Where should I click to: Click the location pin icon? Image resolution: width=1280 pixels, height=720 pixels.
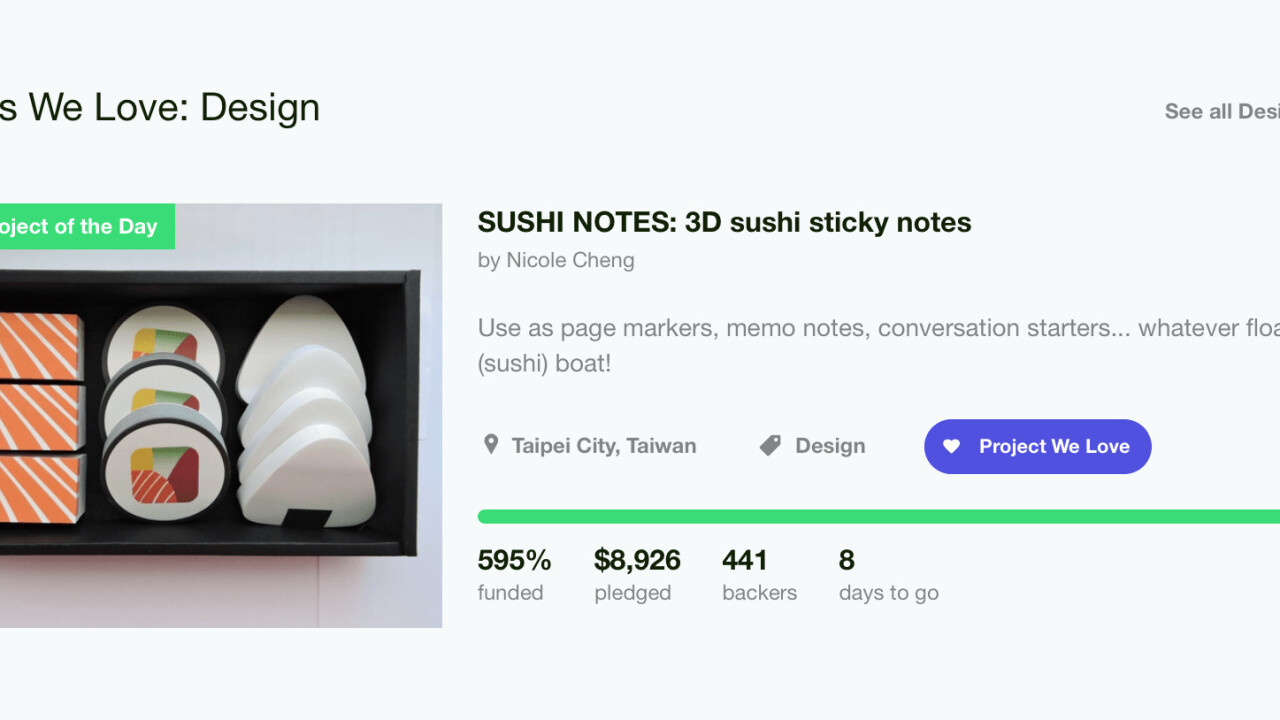[x=490, y=445]
